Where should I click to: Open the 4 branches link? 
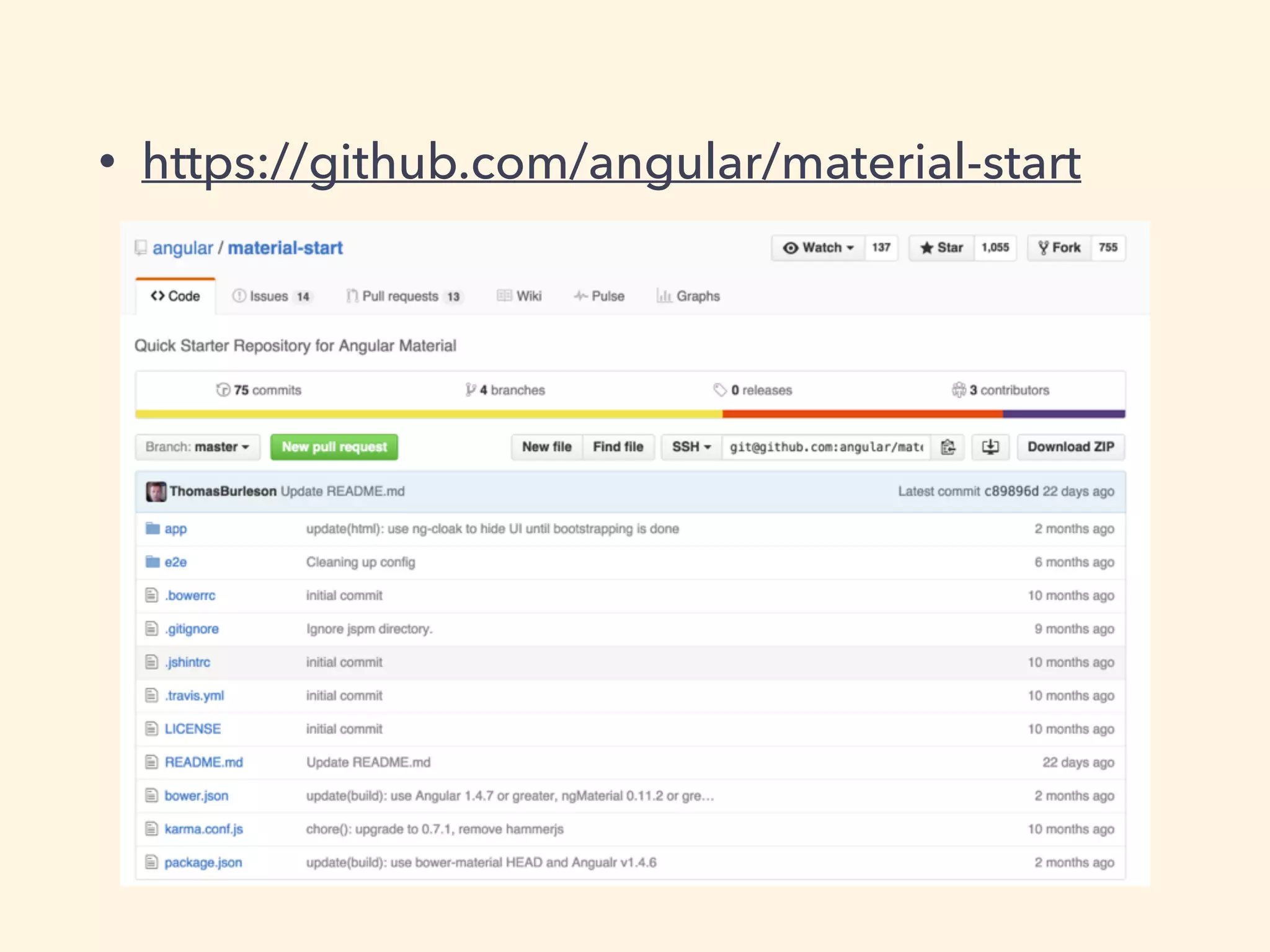click(505, 390)
